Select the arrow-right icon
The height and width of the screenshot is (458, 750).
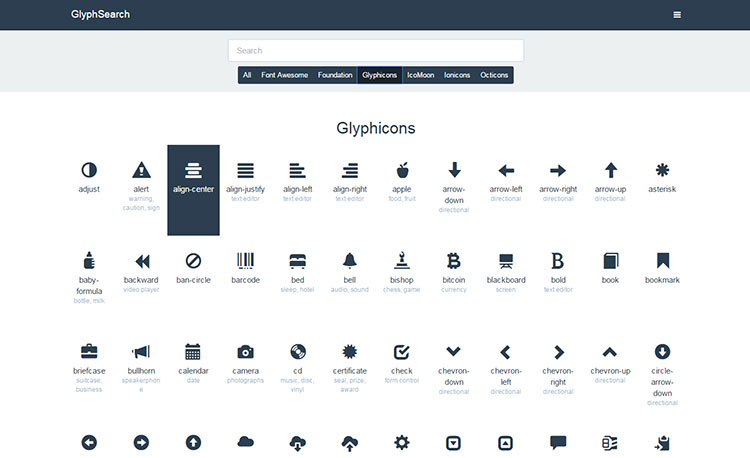[x=558, y=170]
